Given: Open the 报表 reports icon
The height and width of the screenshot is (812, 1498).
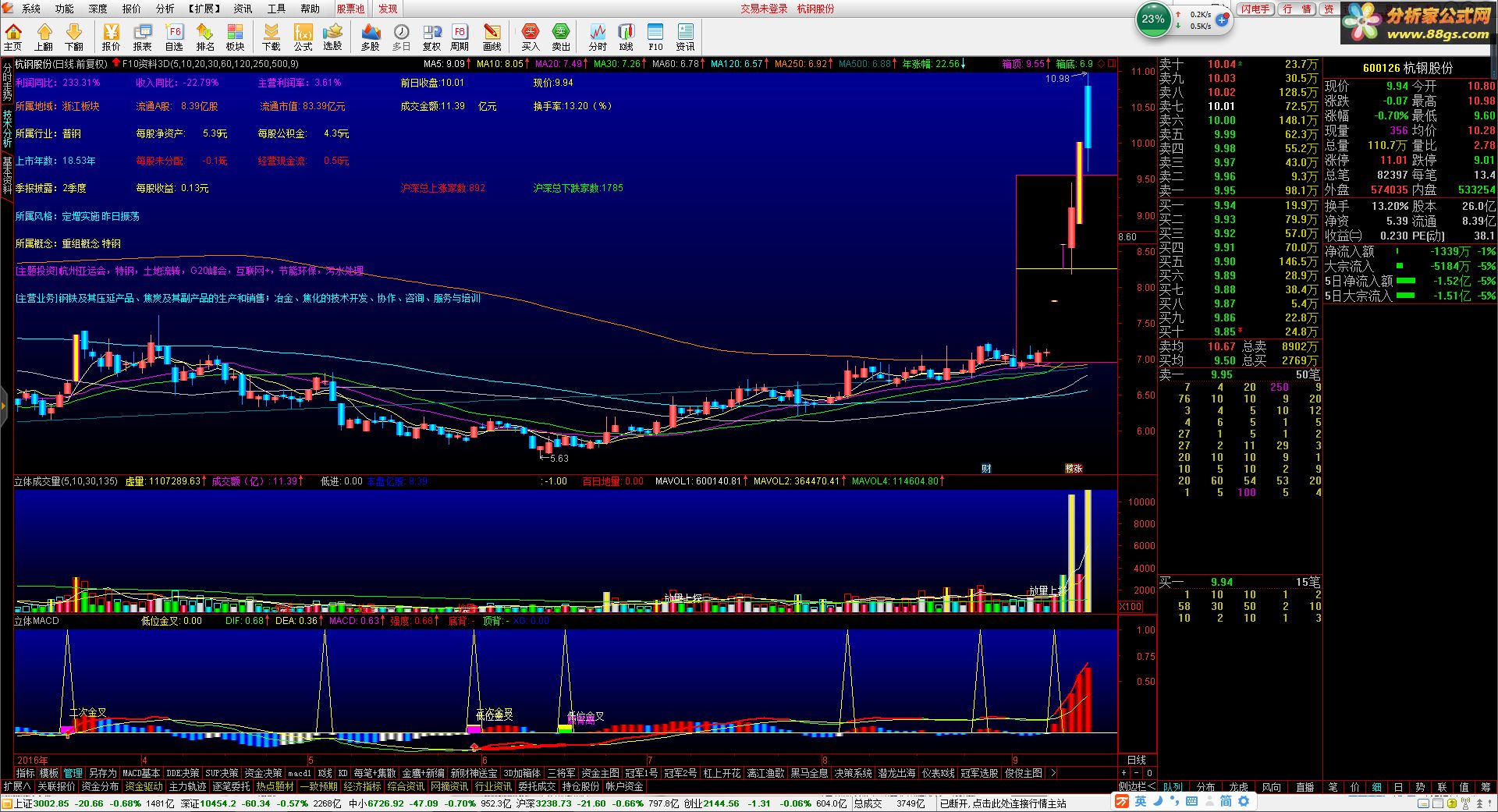Looking at the screenshot, I should [x=143, y=37].
